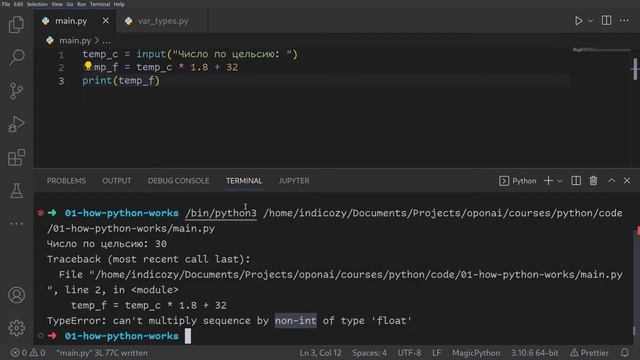Open Source Control view
The image size is (640, 360).
(16, 91)
